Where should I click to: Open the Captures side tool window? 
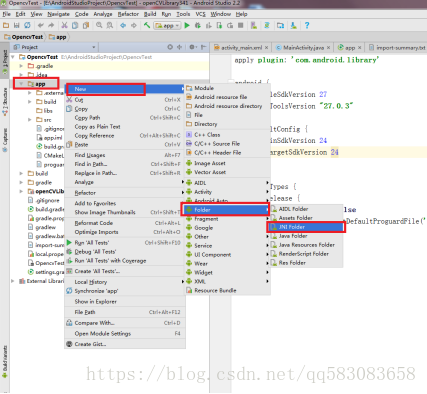5,140
